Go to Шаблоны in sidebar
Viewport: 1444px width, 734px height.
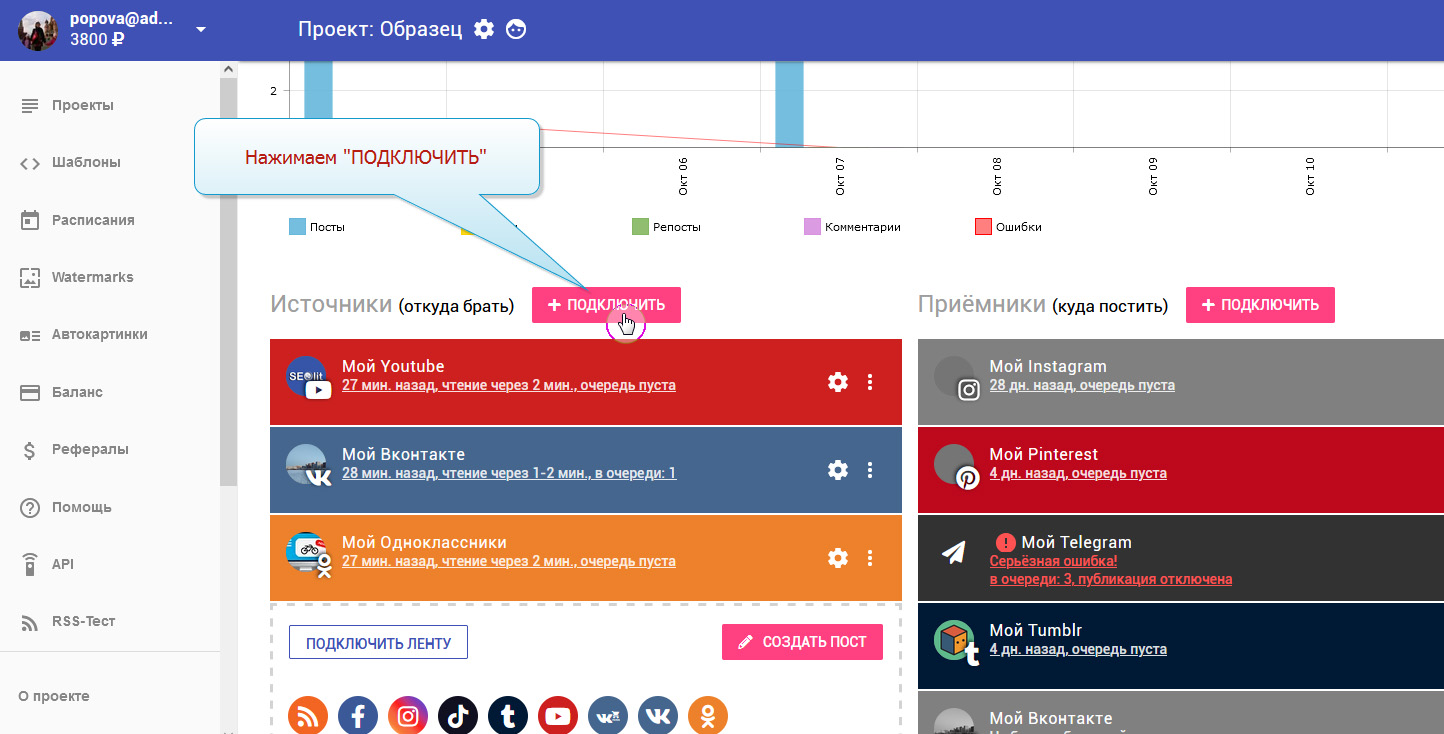(x=86, y=163)
